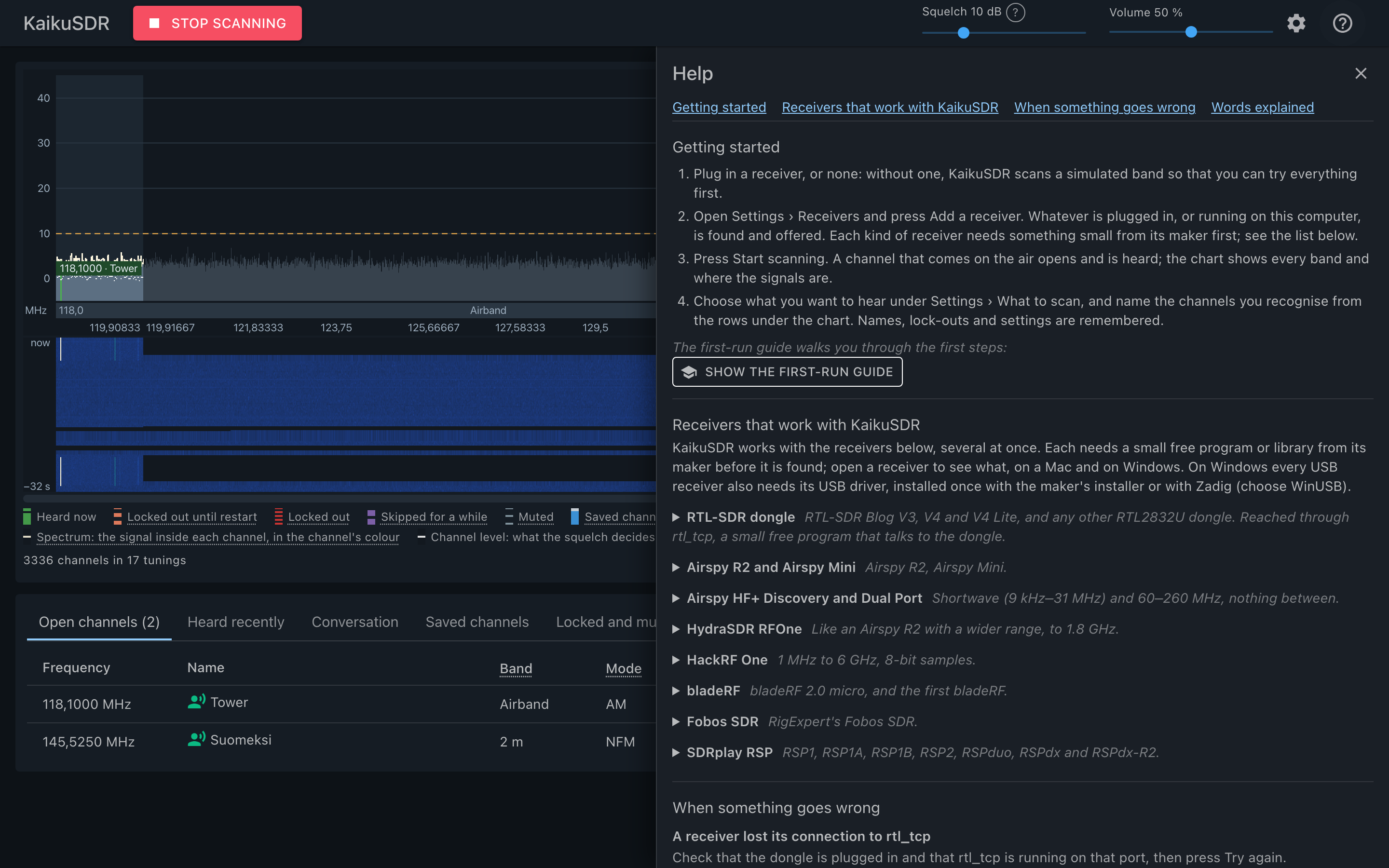Click the Skipped for a while legend swatch
The width and height of the screenshot is (1389, 868).
(371, 516)
